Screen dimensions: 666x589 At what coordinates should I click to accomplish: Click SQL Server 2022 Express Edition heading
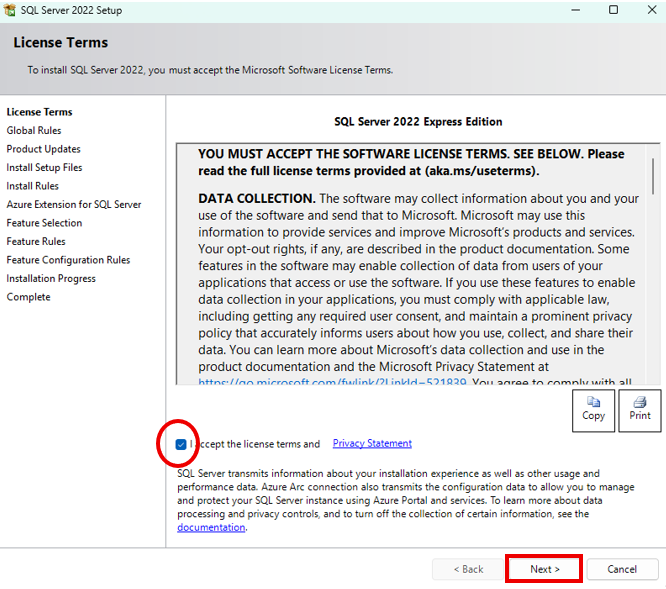pyautogui.click(x=418, y=122)
